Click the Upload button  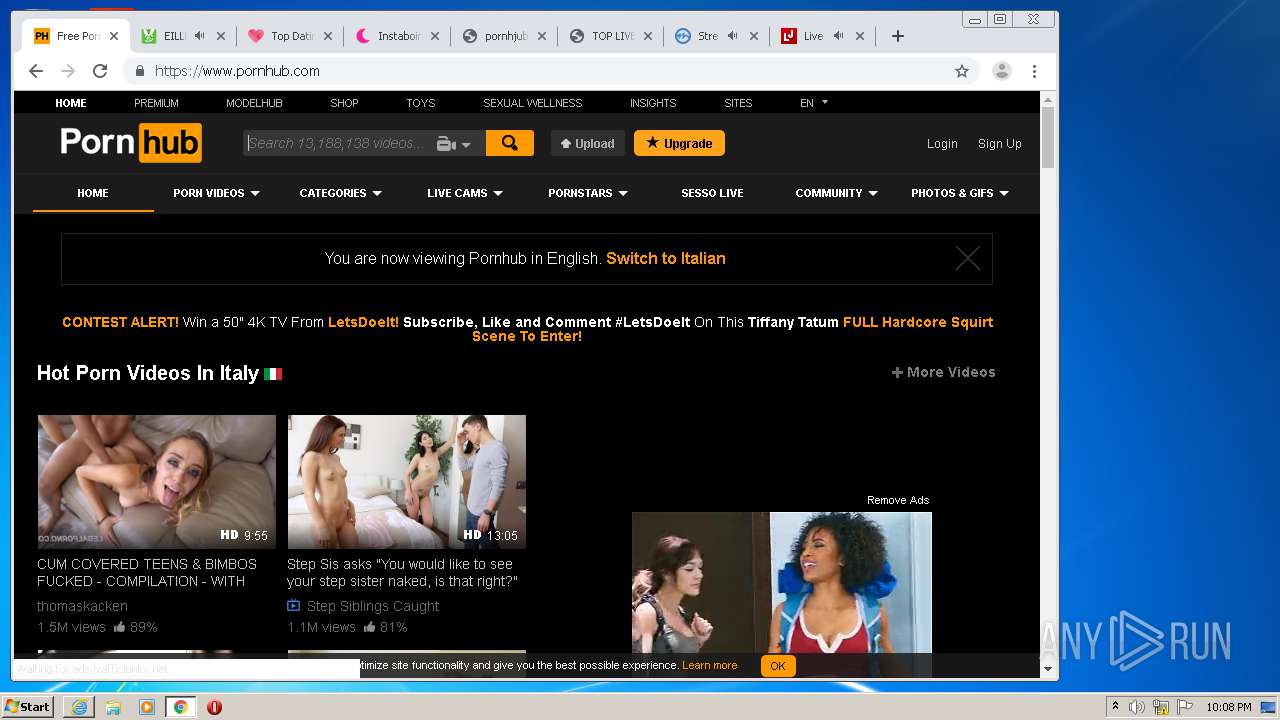588,143
